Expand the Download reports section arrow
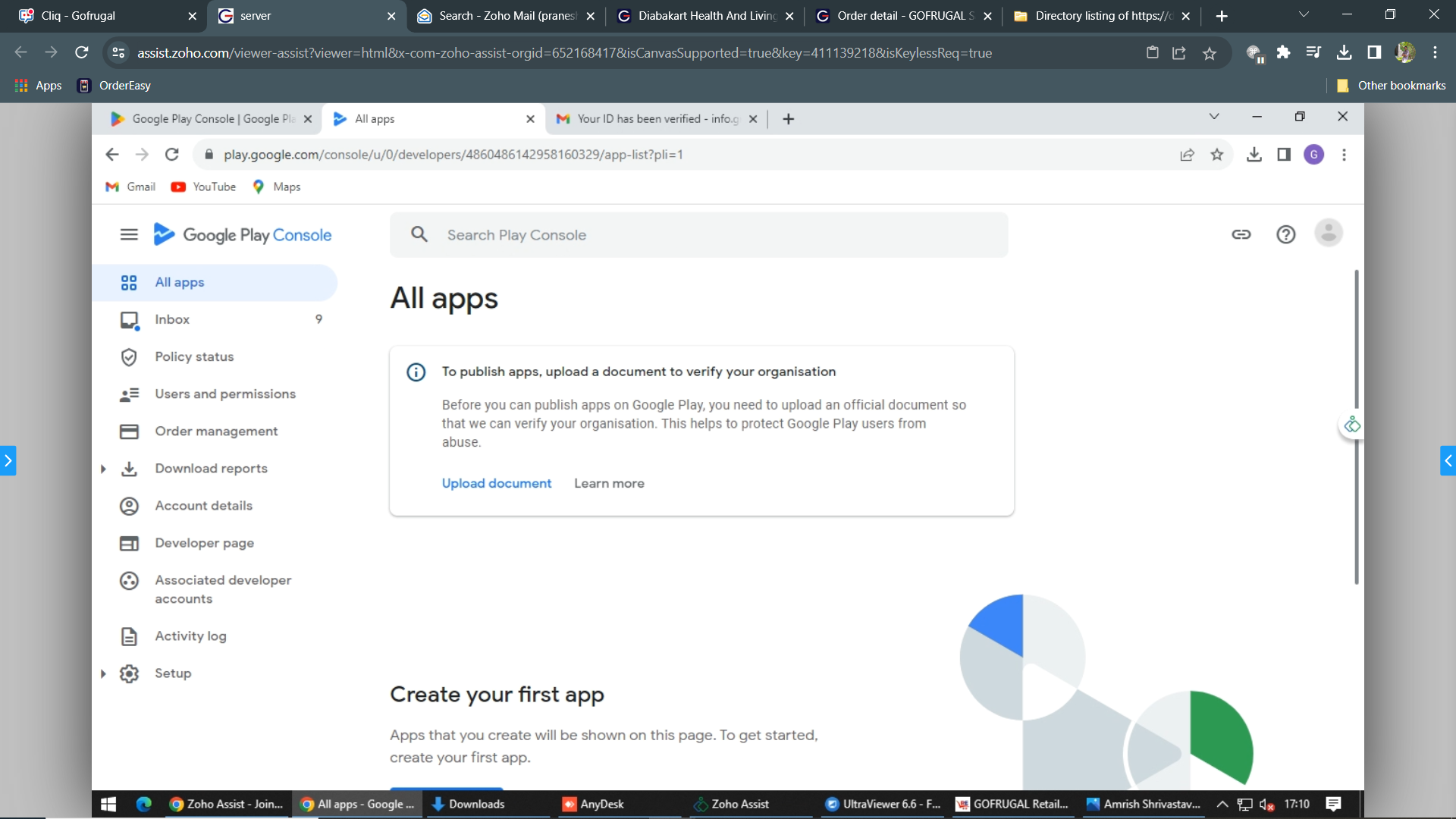Viewport: 1456px width, 819px height. click(103, 469)
